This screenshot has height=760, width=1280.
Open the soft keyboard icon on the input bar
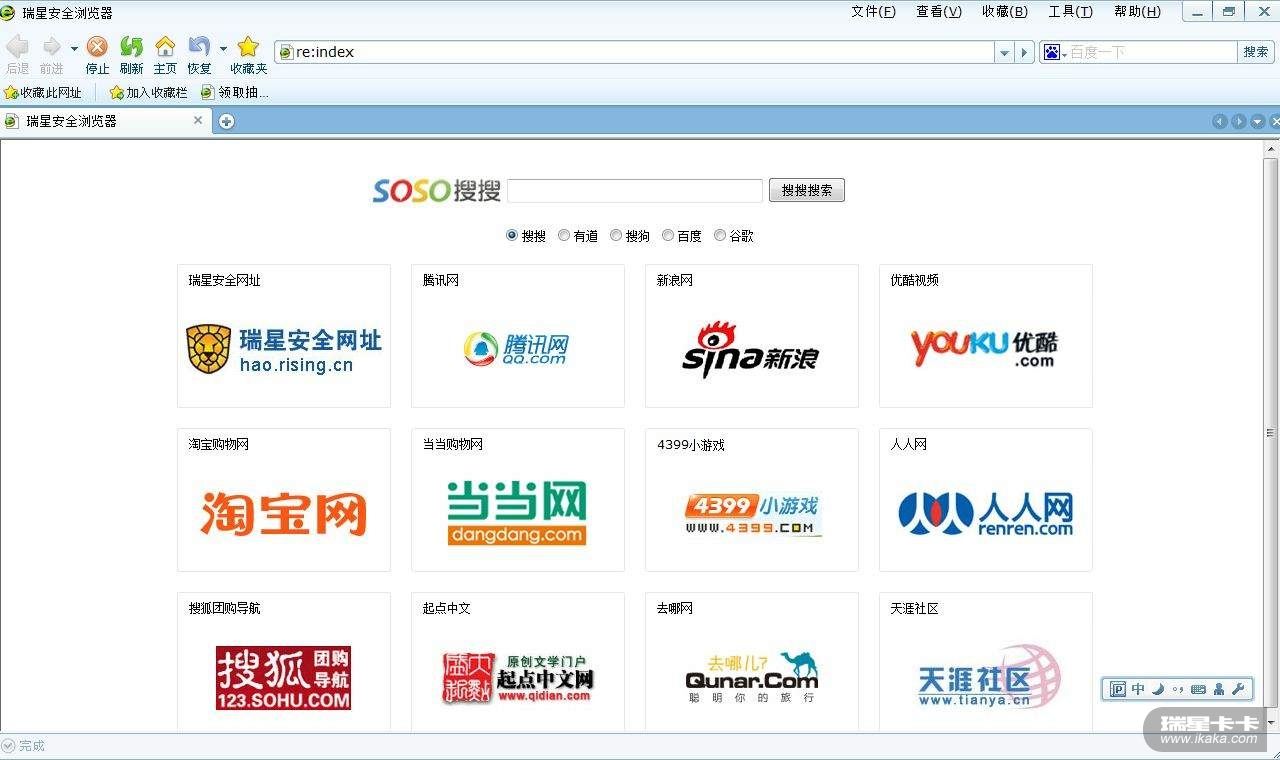(1198, 689)
